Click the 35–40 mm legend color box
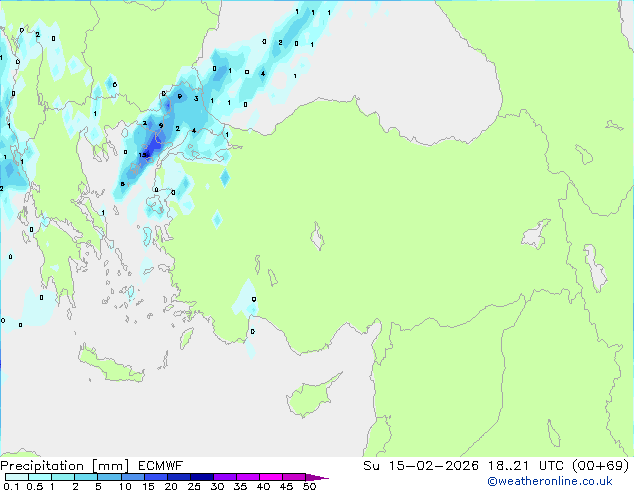Screen dimensions: 634x490 click(247, 477)
